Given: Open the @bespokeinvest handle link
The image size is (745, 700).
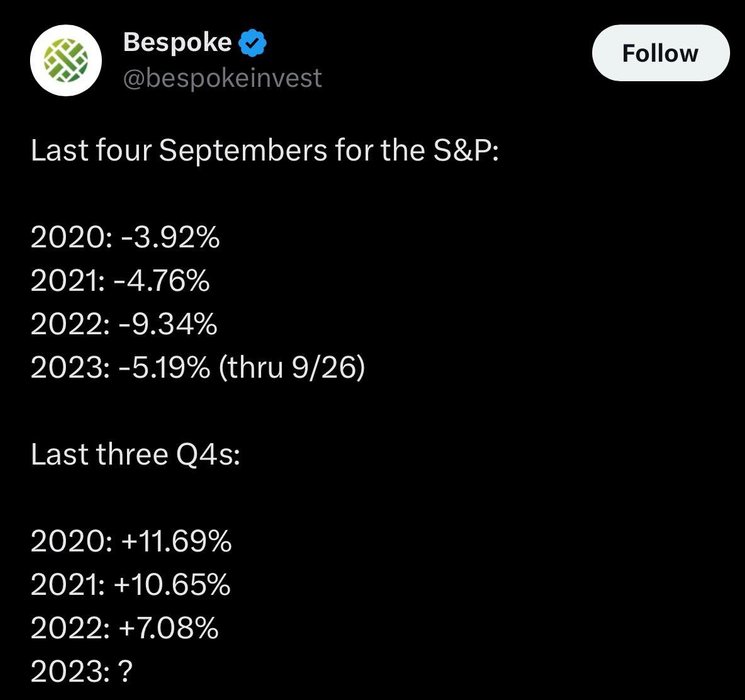Looking at the screenshot, I should (x=222, y=78).
